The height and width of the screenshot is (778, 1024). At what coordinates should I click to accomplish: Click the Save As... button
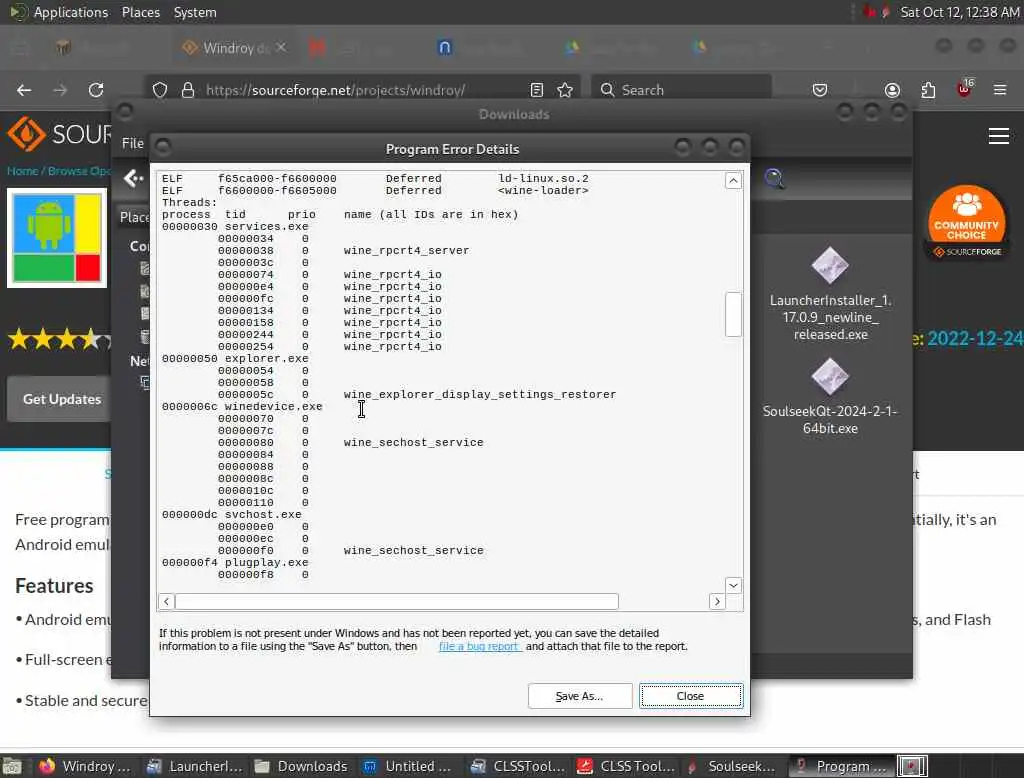[x=579, y=696]
